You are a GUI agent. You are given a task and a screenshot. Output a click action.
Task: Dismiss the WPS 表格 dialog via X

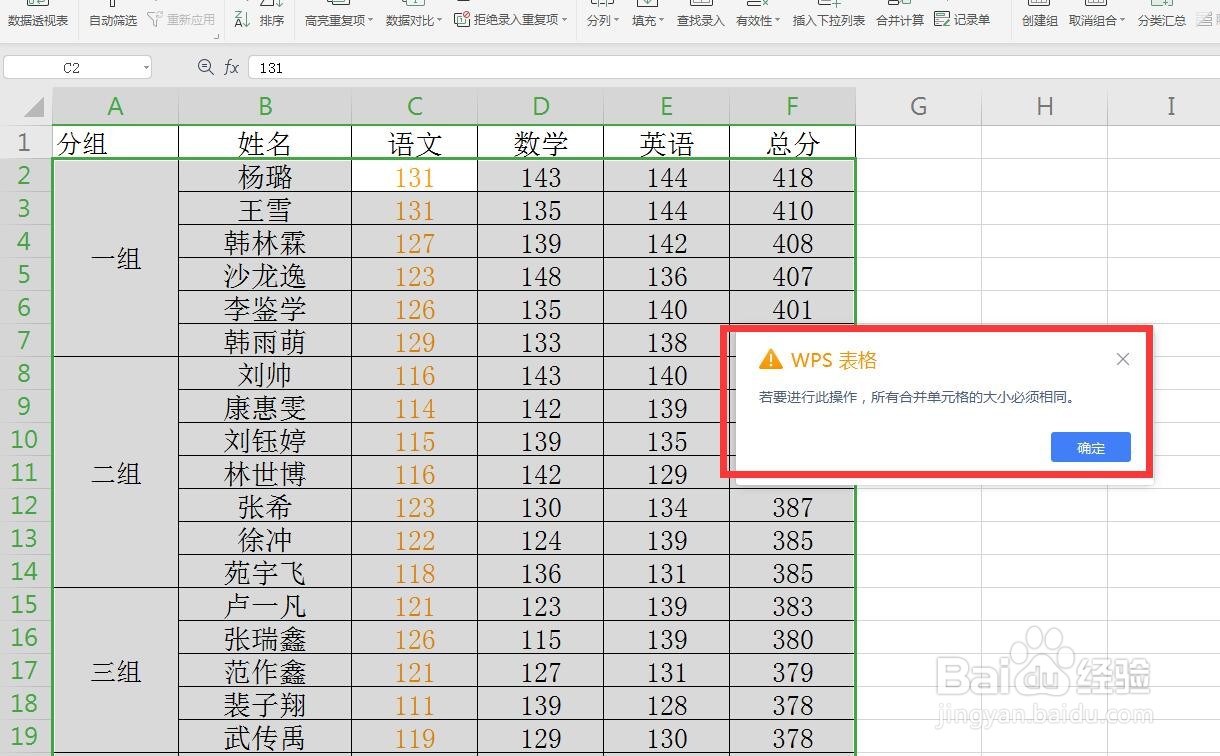tap(1123, 358)
